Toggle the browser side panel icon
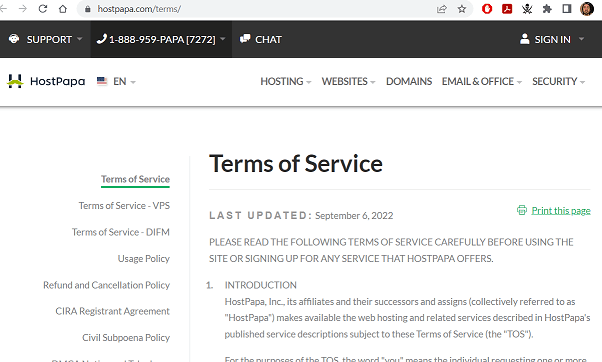The width and height of the screenshot is (602, 362). click(567, 8)
